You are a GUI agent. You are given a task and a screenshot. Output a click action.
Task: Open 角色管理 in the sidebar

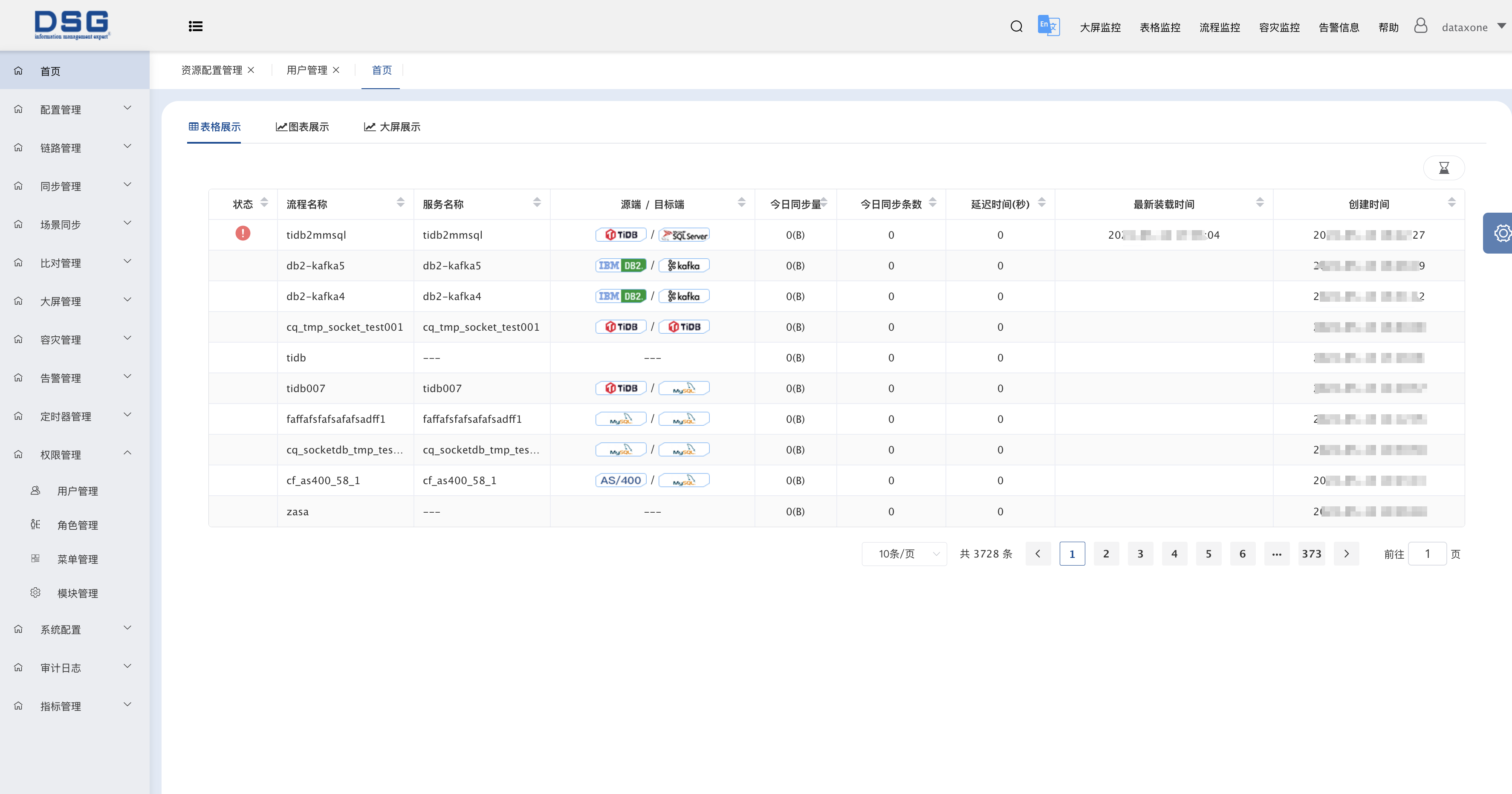(78, 525)
